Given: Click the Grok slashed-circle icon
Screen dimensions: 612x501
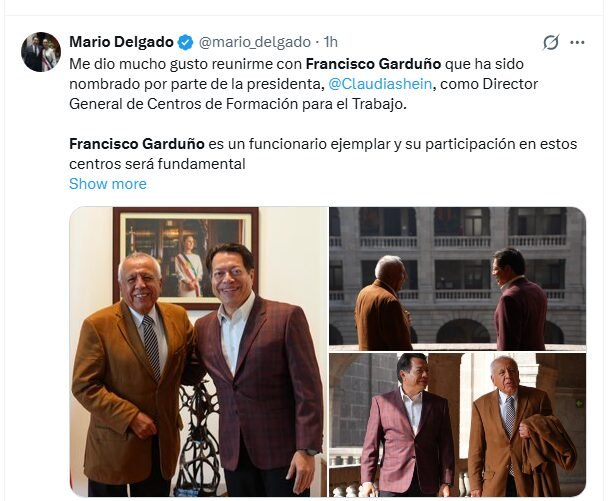Looking at the screenshot, I should tap(551, 42).
